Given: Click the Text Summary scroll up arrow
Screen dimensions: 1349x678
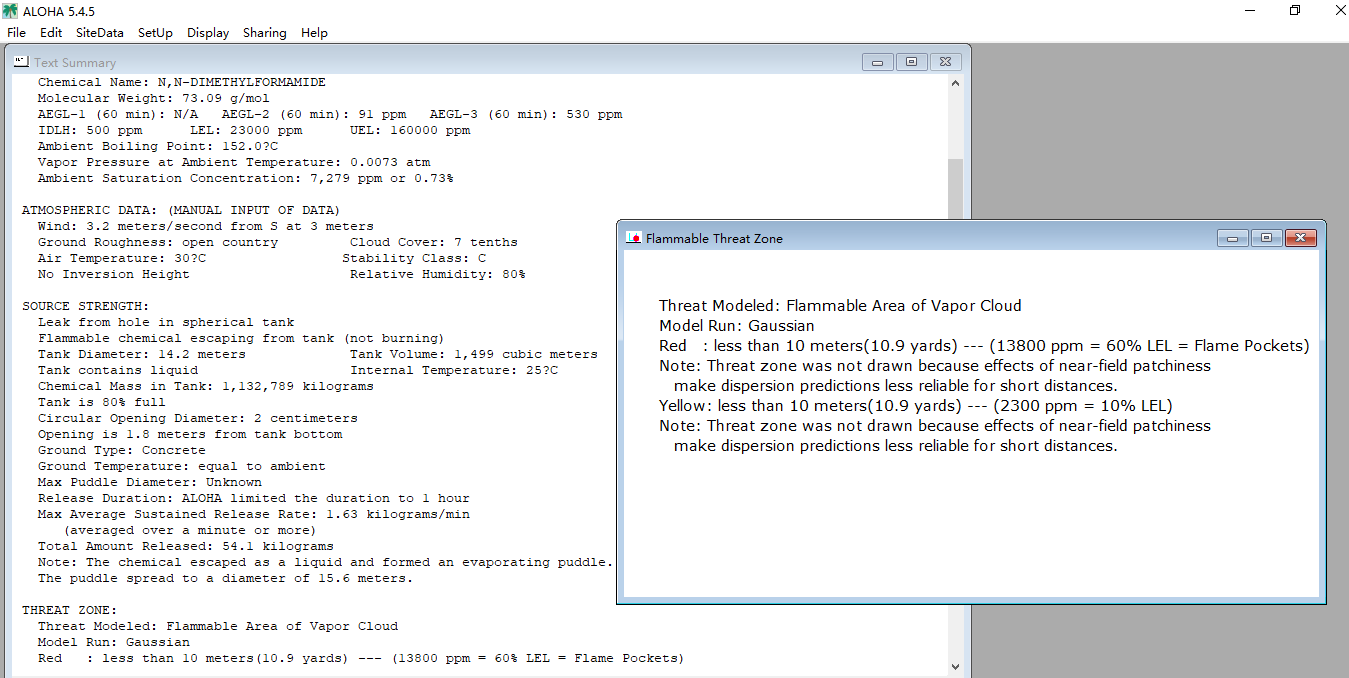Looking at the screenshot, I should [955, 84].
